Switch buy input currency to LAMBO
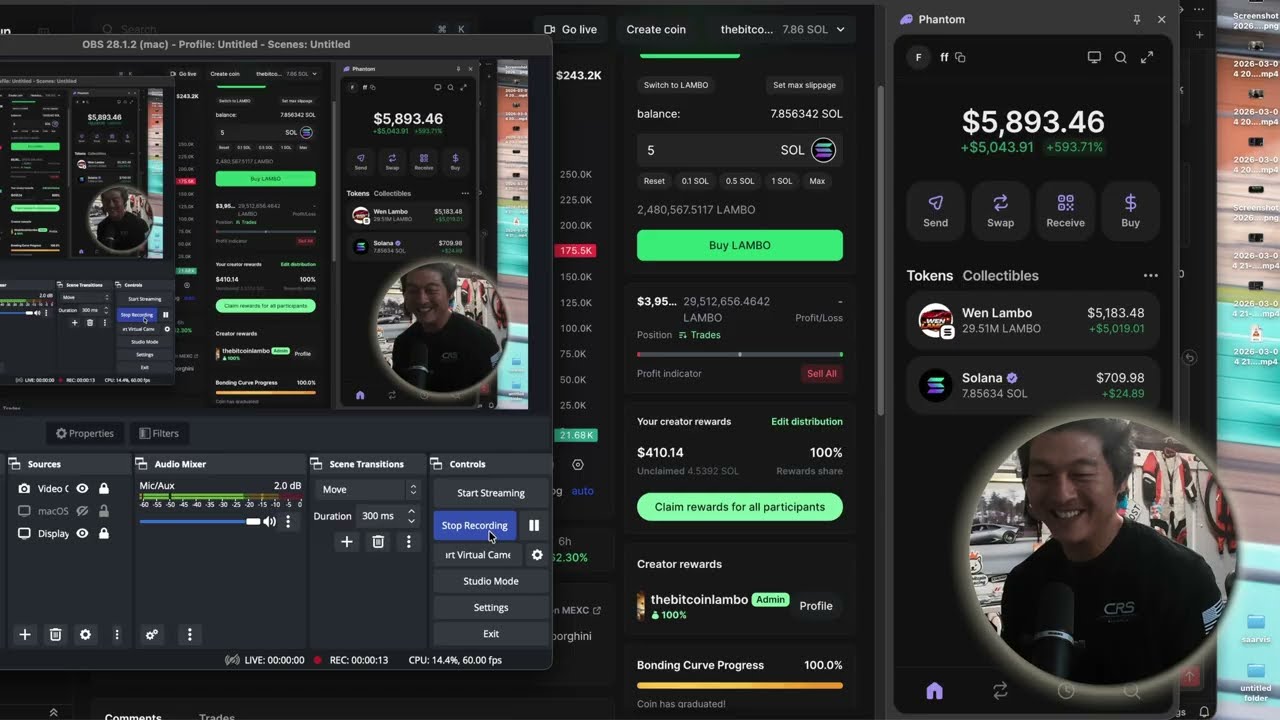Image resolution: width=1280 pixels, height=720 pixels. coord(676,85)
